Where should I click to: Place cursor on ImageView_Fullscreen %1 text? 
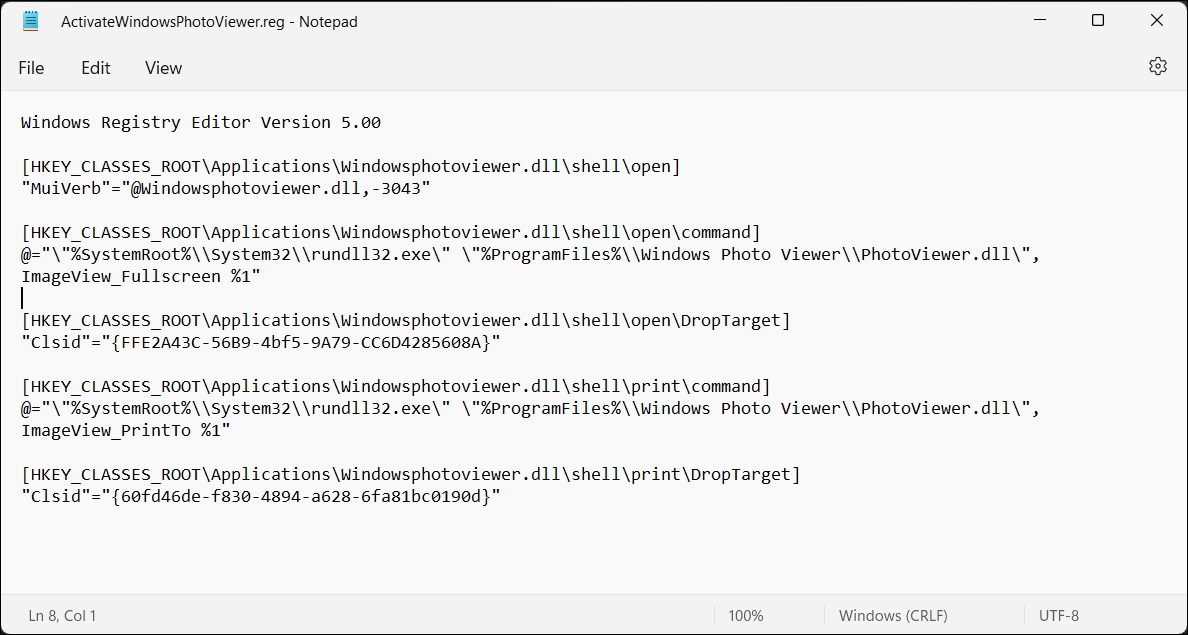point(140,277)
